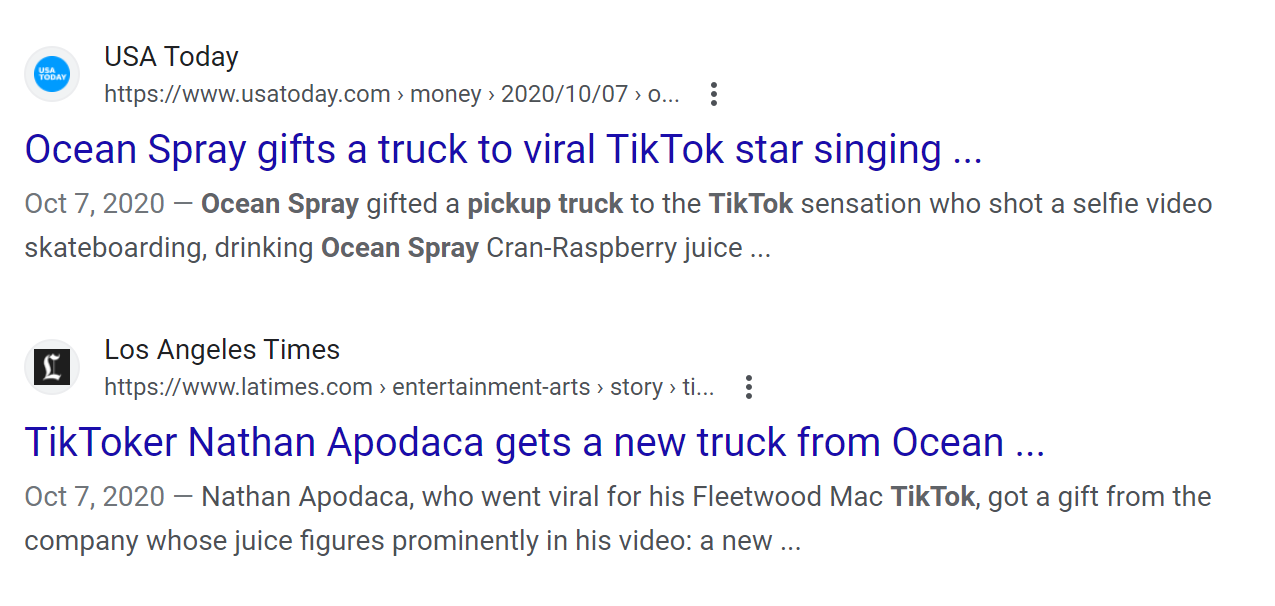The width and height of the screenshot is (1275, 606).
Task: Click '2020/10/07' in the USA Today breadcrumb
Action: [564, 95]
